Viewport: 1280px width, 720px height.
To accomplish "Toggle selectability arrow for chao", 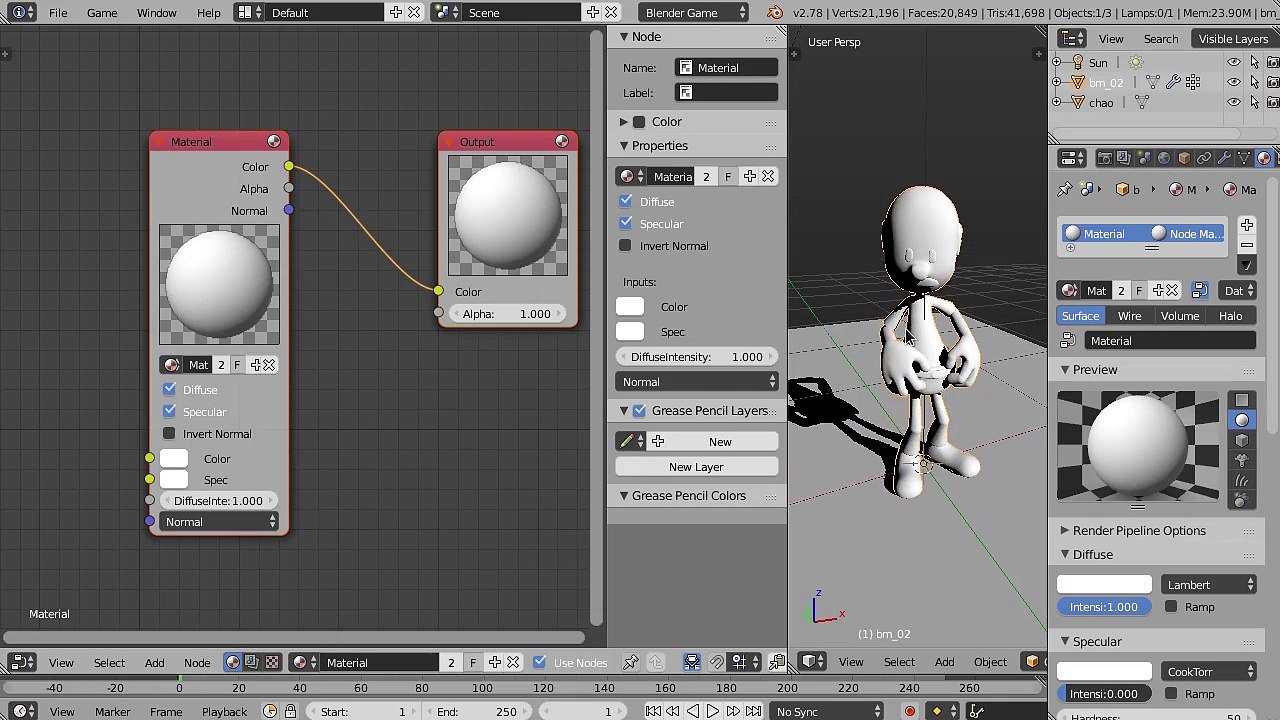I will click(x=1254, y=102).
